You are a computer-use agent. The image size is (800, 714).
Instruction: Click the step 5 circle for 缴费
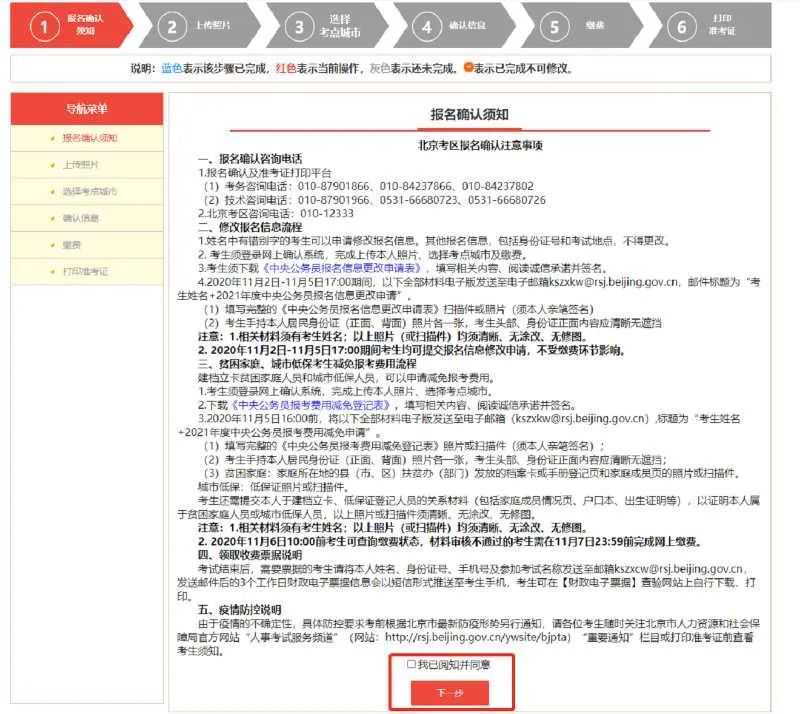pos(555,27)
